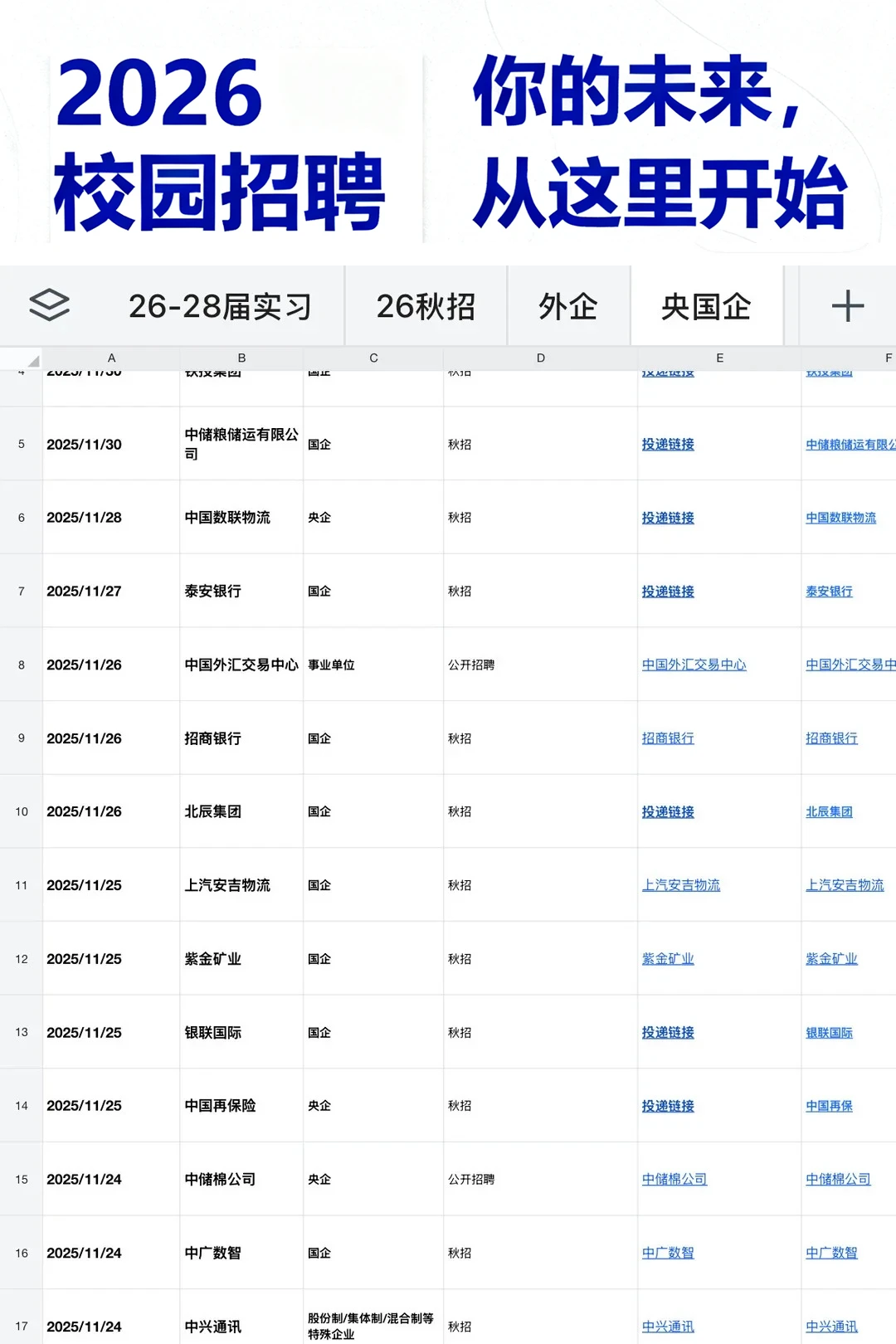Viewport: 896px width, 1344px height.
Task: Switch to the 26秋招 tab
Action: click(426, 306)
